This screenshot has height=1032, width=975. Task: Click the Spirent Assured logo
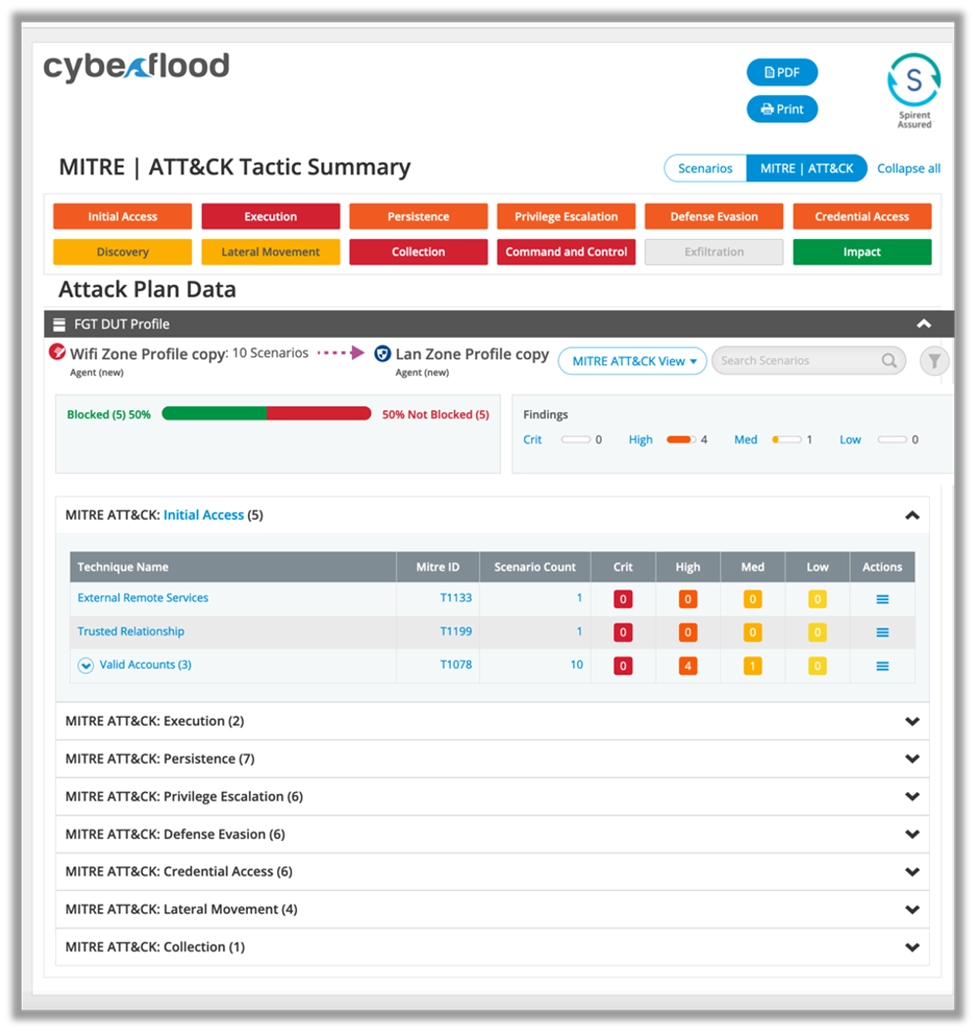pos(913,90)
